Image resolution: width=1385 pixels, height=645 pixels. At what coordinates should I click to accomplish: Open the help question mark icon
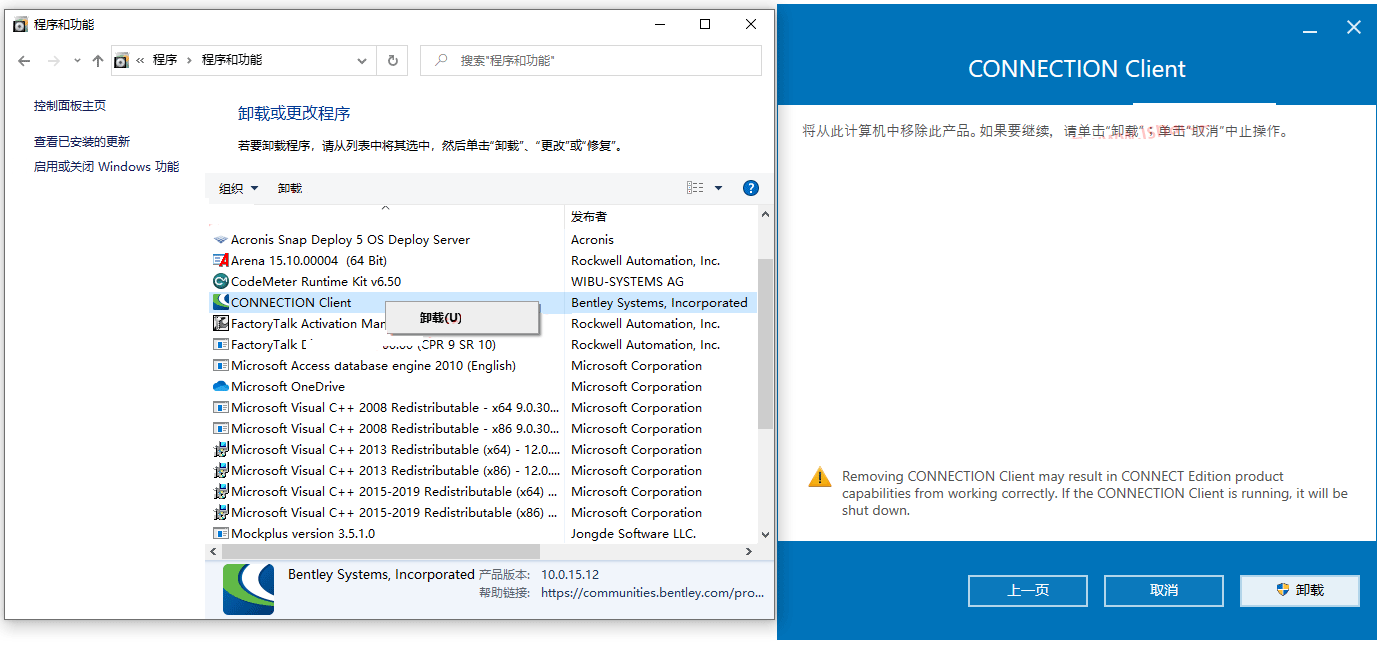click(x=750, y=187)
